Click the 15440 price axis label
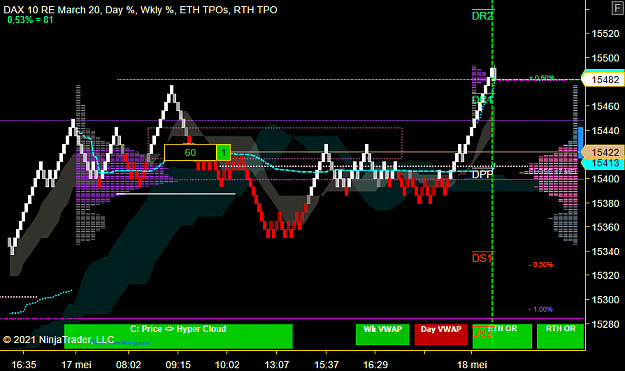This screenshot has height=371, width=625. point(605,131)
